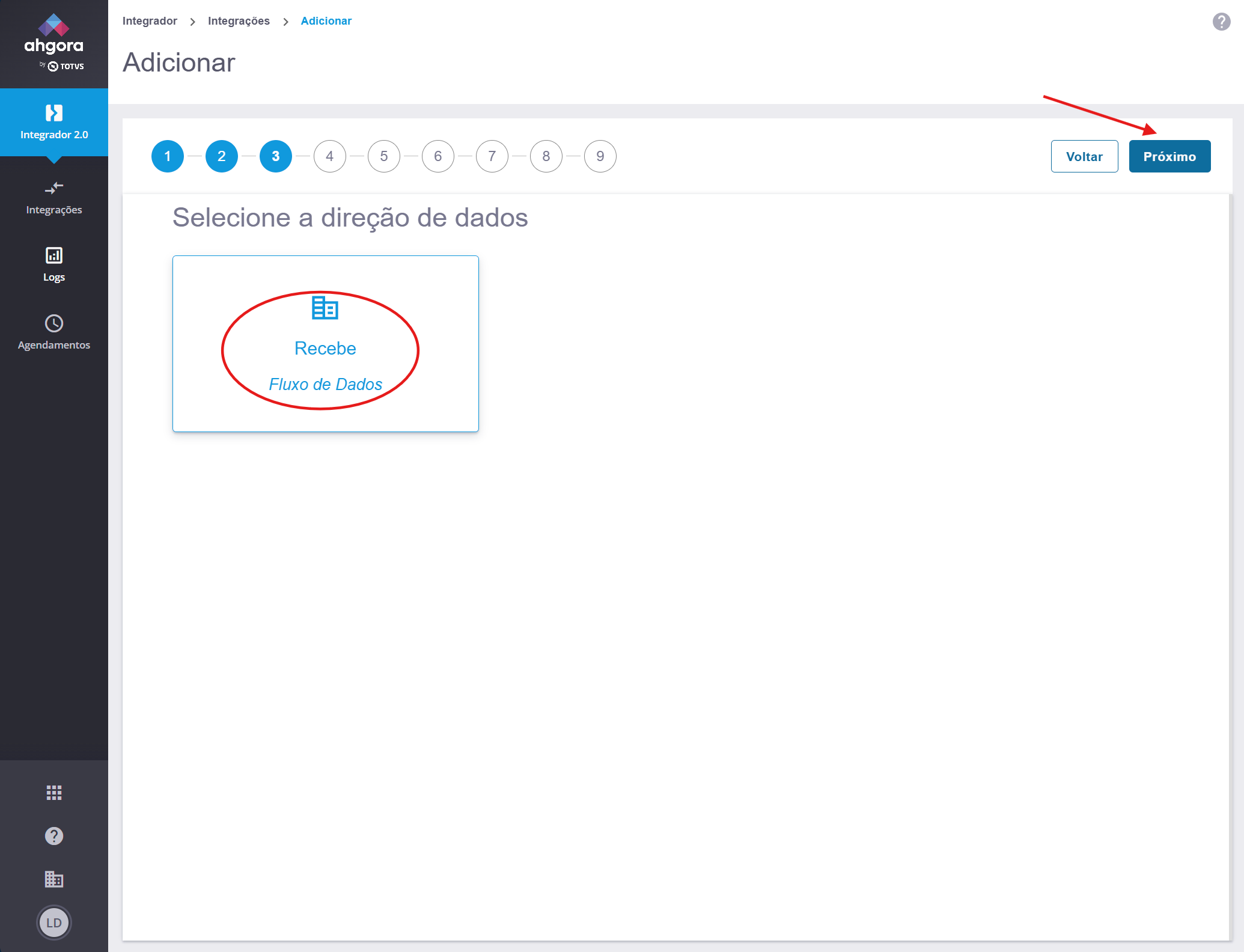Jump to wizard step 4

(330, 156)
